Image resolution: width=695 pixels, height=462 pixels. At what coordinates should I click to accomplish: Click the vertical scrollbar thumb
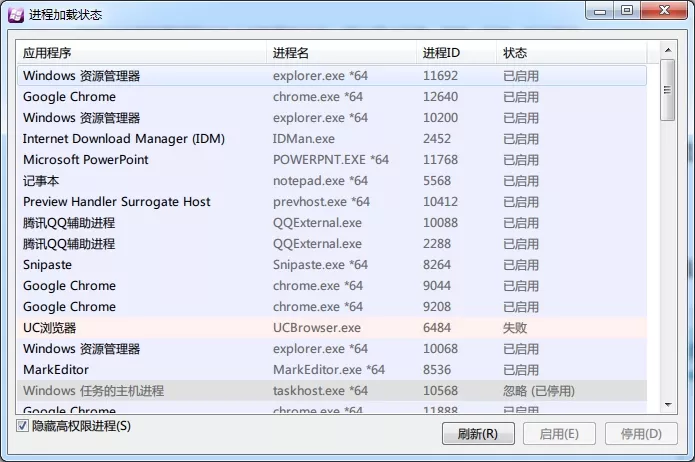[x=668, y=90]
